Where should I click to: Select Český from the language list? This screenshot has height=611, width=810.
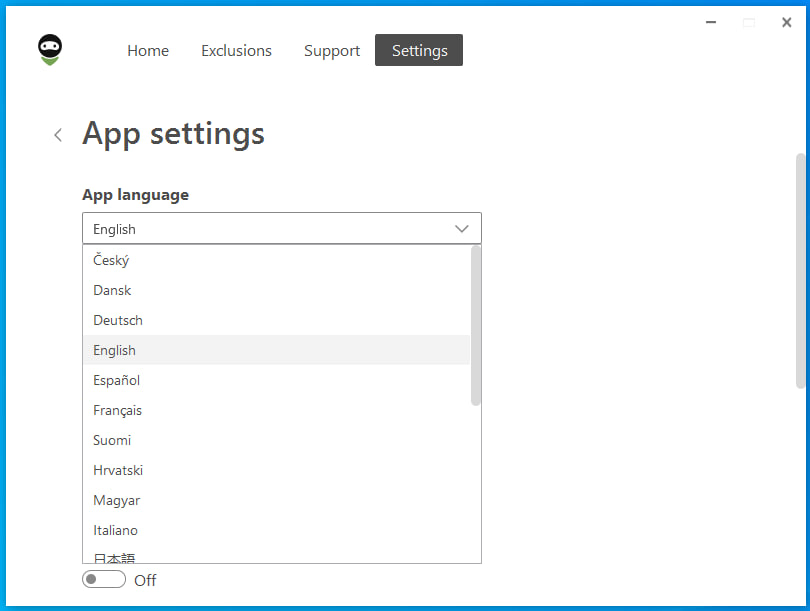tap(111, 260)
